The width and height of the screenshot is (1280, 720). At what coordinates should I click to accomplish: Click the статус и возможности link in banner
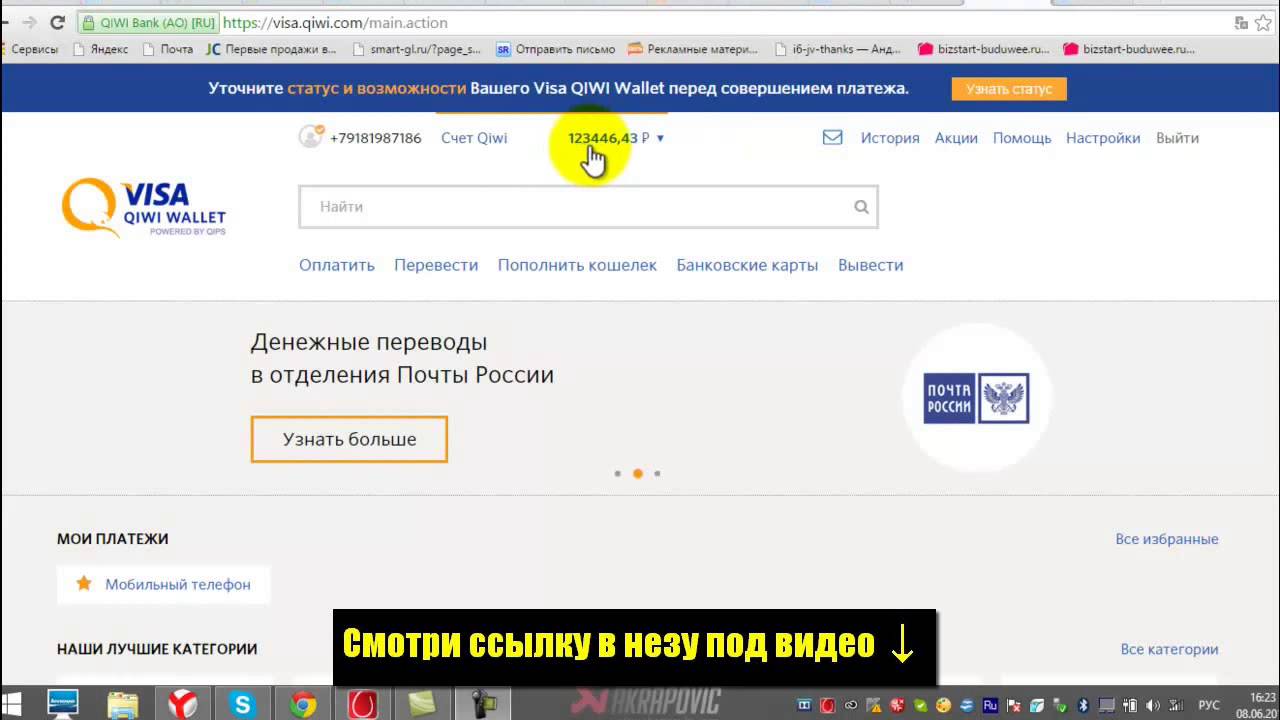click(x=377, y=88)
